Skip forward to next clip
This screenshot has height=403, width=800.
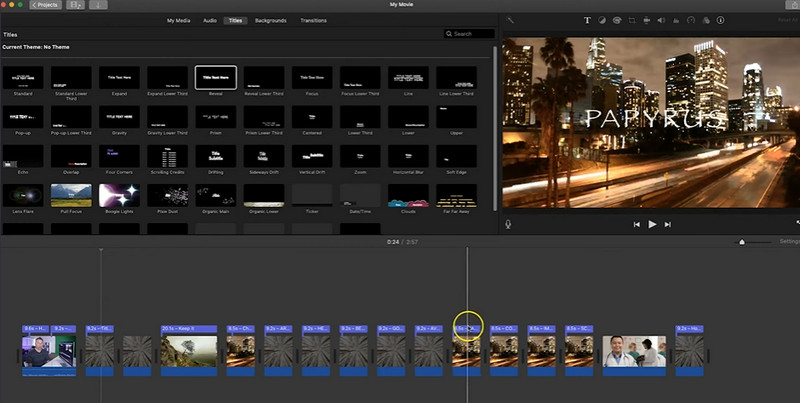point(667,224)
